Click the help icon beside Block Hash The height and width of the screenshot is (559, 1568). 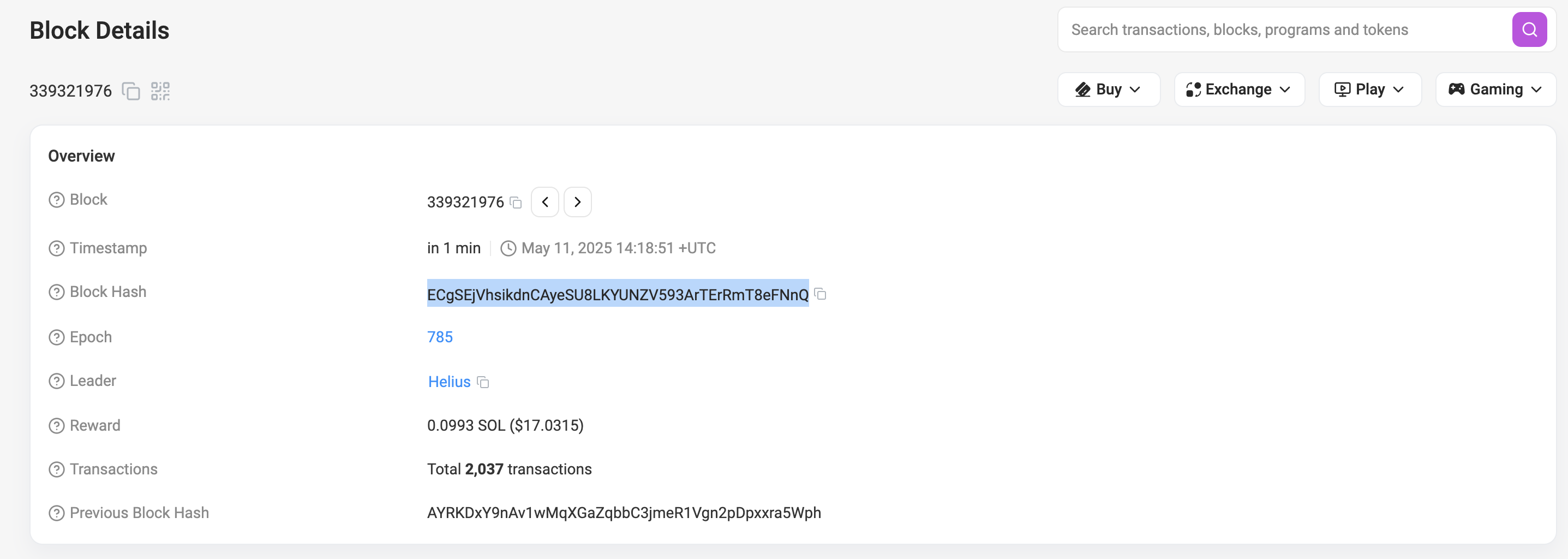[56, 292]
